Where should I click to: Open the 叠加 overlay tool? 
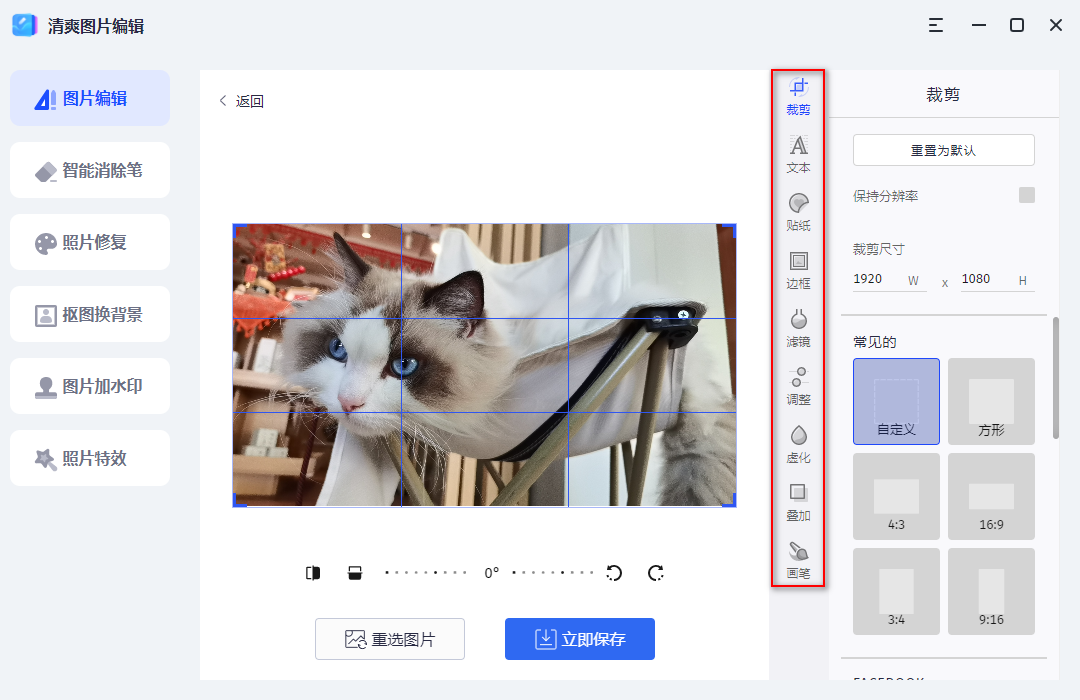click(x=798, y=502)
